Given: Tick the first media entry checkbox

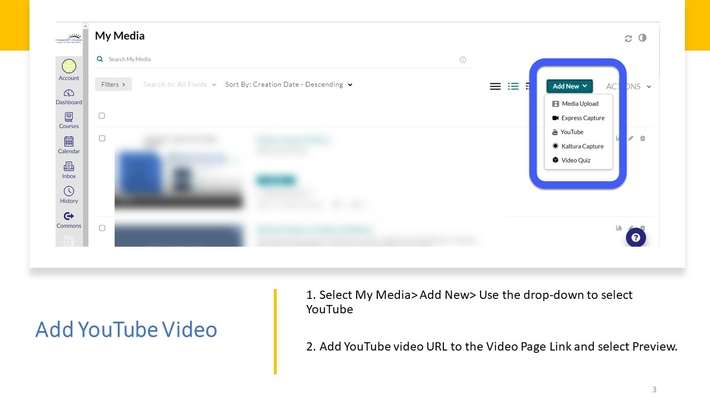Looking at the screenshot, I should pos(102,138).
